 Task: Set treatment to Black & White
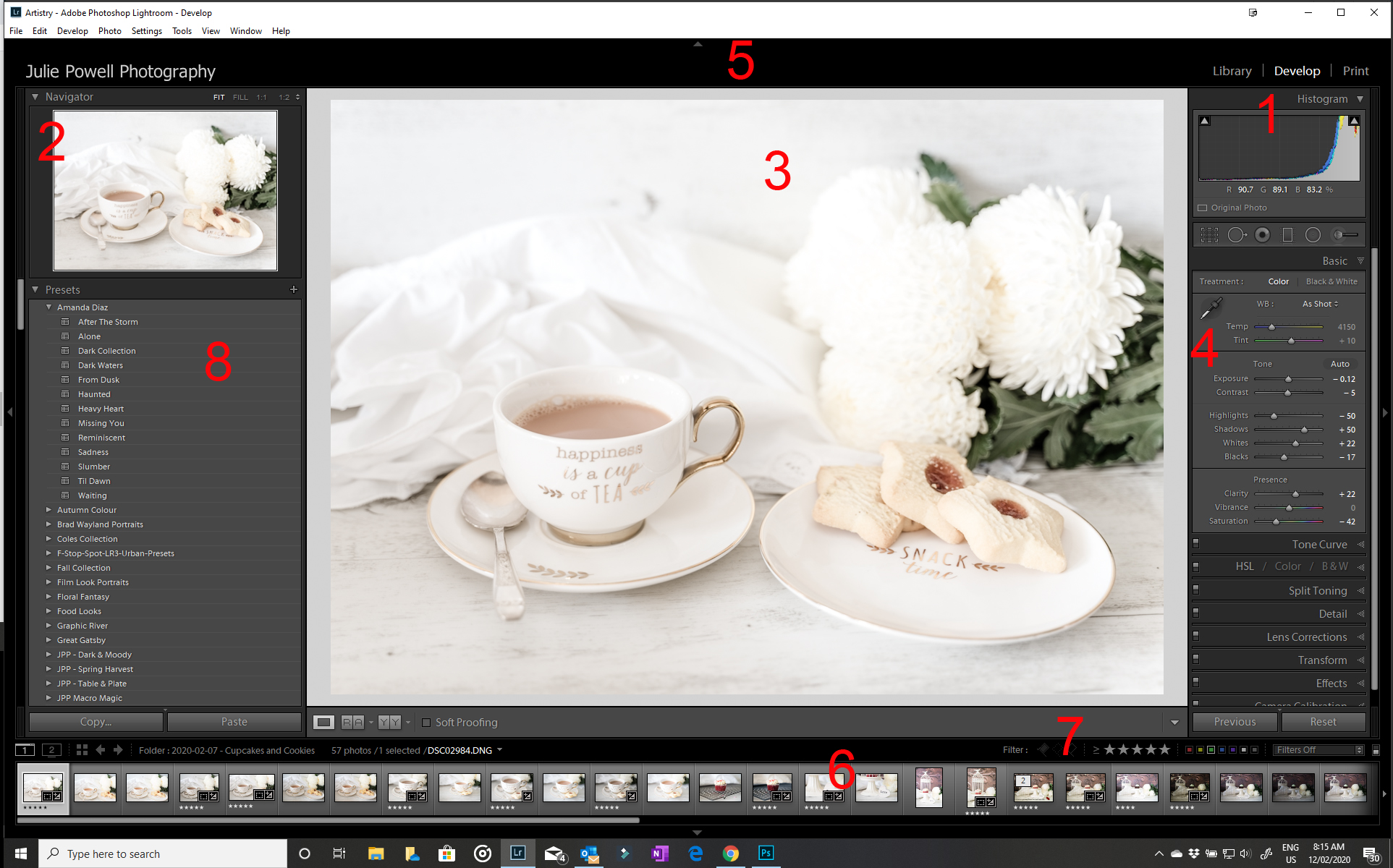(x=1331, y=281)
